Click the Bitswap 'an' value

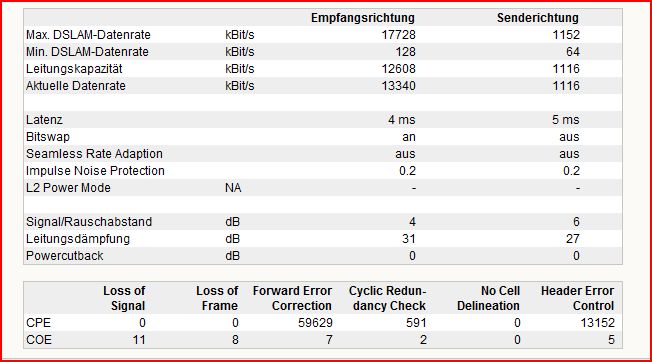click(x=409, y=137)
